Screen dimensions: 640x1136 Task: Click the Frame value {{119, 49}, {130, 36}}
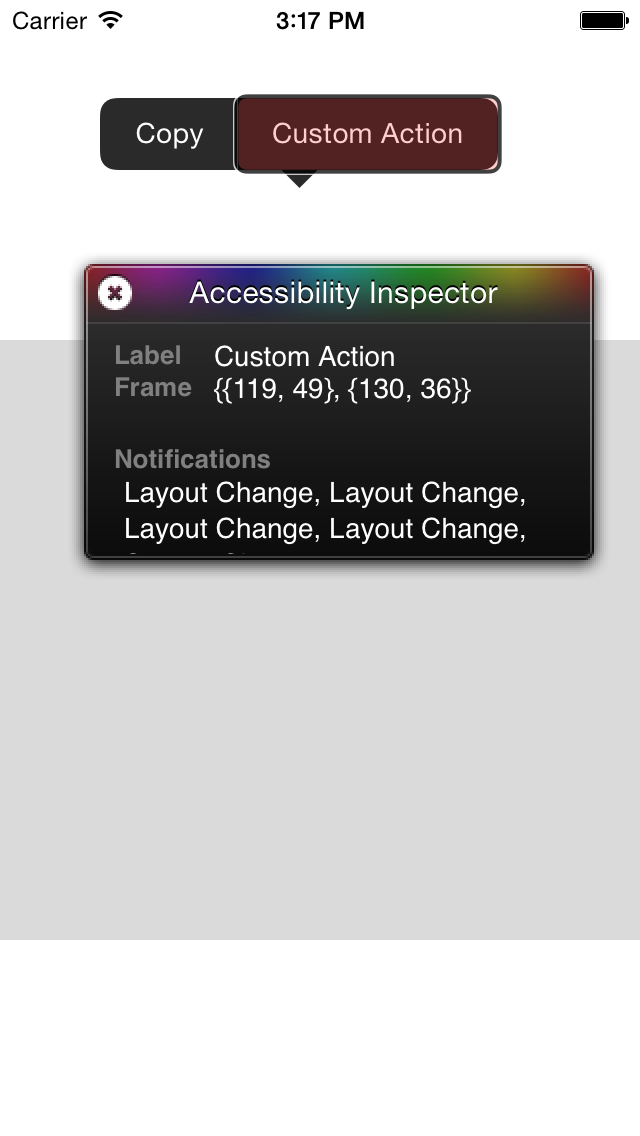pyautogui.click(x=342, y=389)
